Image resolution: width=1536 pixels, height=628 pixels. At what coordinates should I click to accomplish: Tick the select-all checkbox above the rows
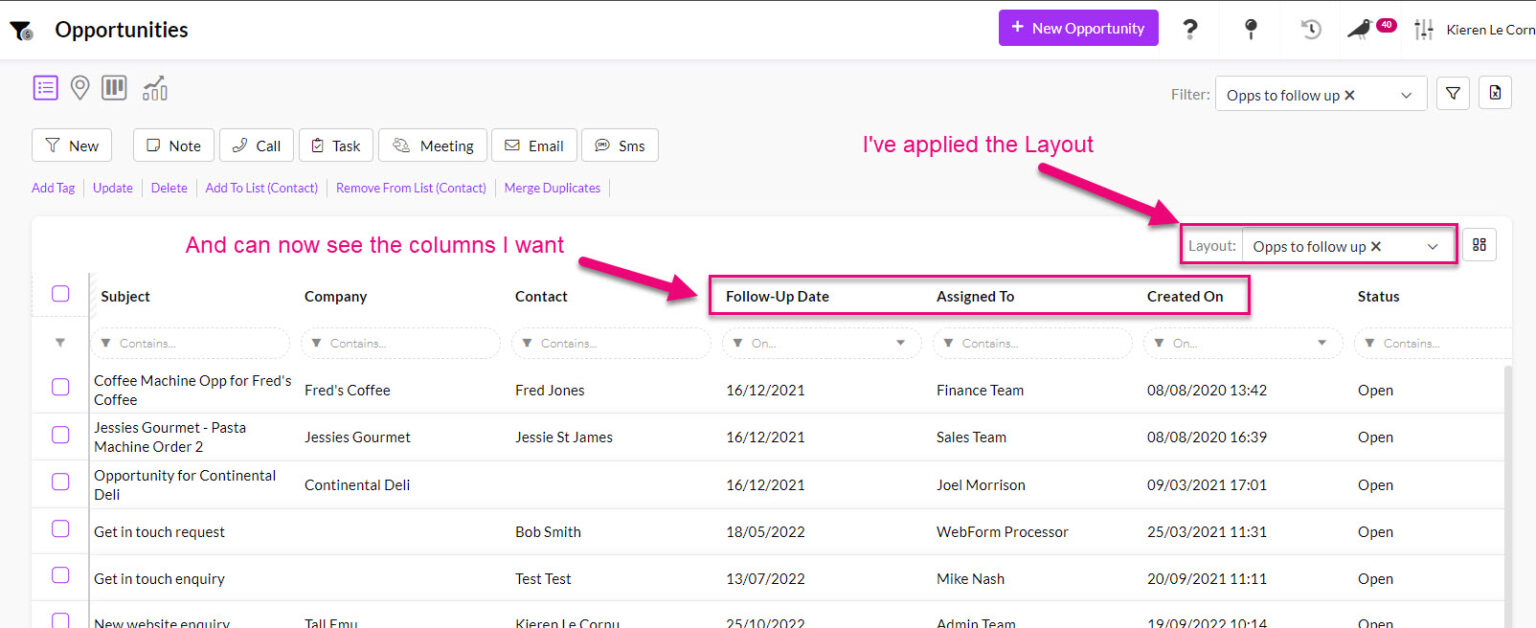(x=60, y=293)
